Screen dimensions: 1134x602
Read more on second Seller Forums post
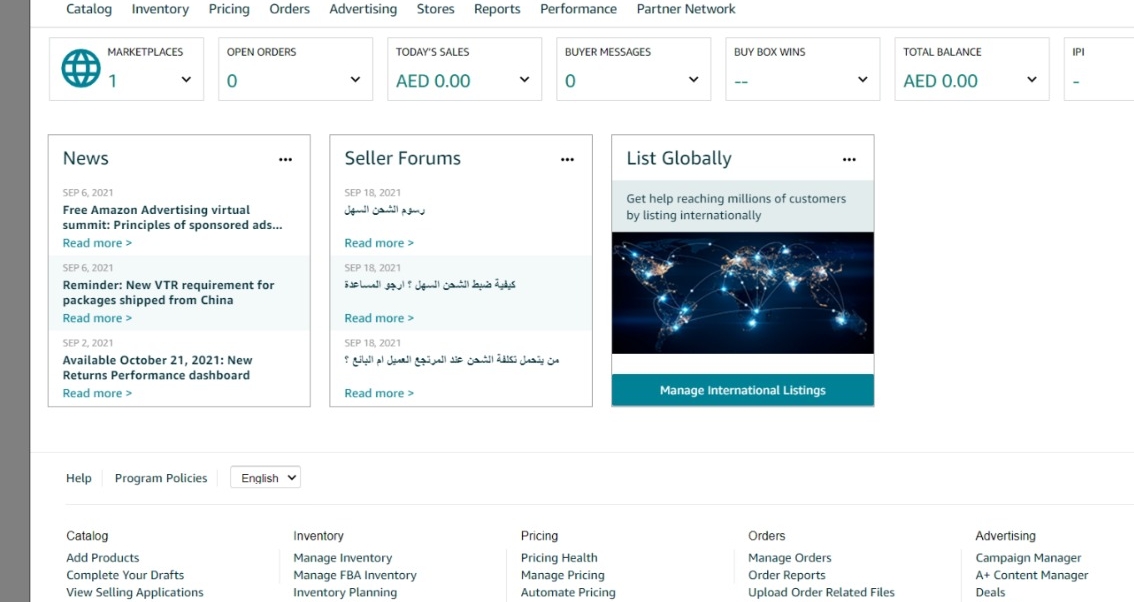coord(379,318)
